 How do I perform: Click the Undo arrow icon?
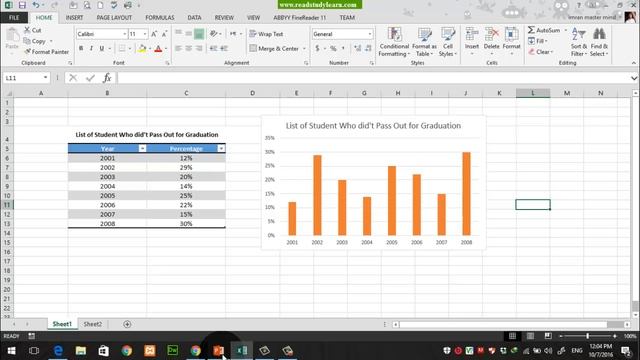[x=36, y=5]
